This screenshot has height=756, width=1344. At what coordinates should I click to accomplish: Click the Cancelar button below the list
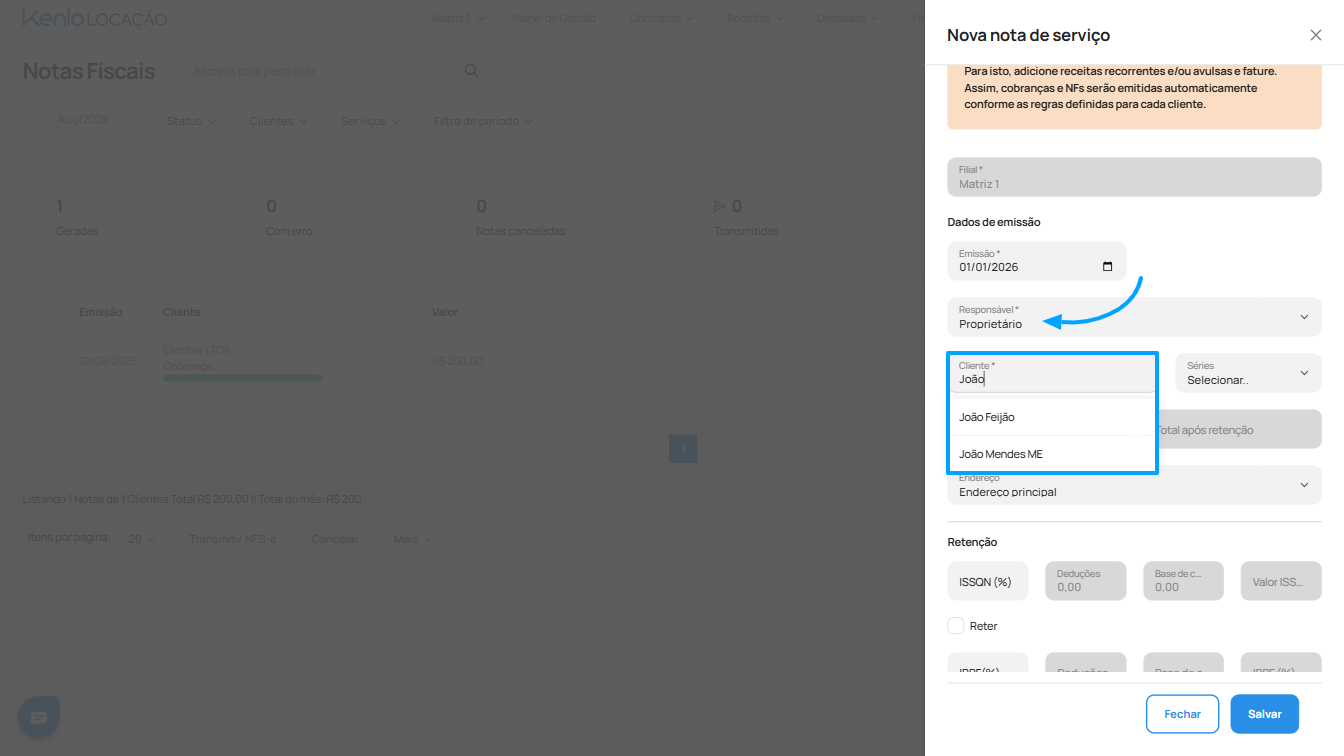(335, 539)
